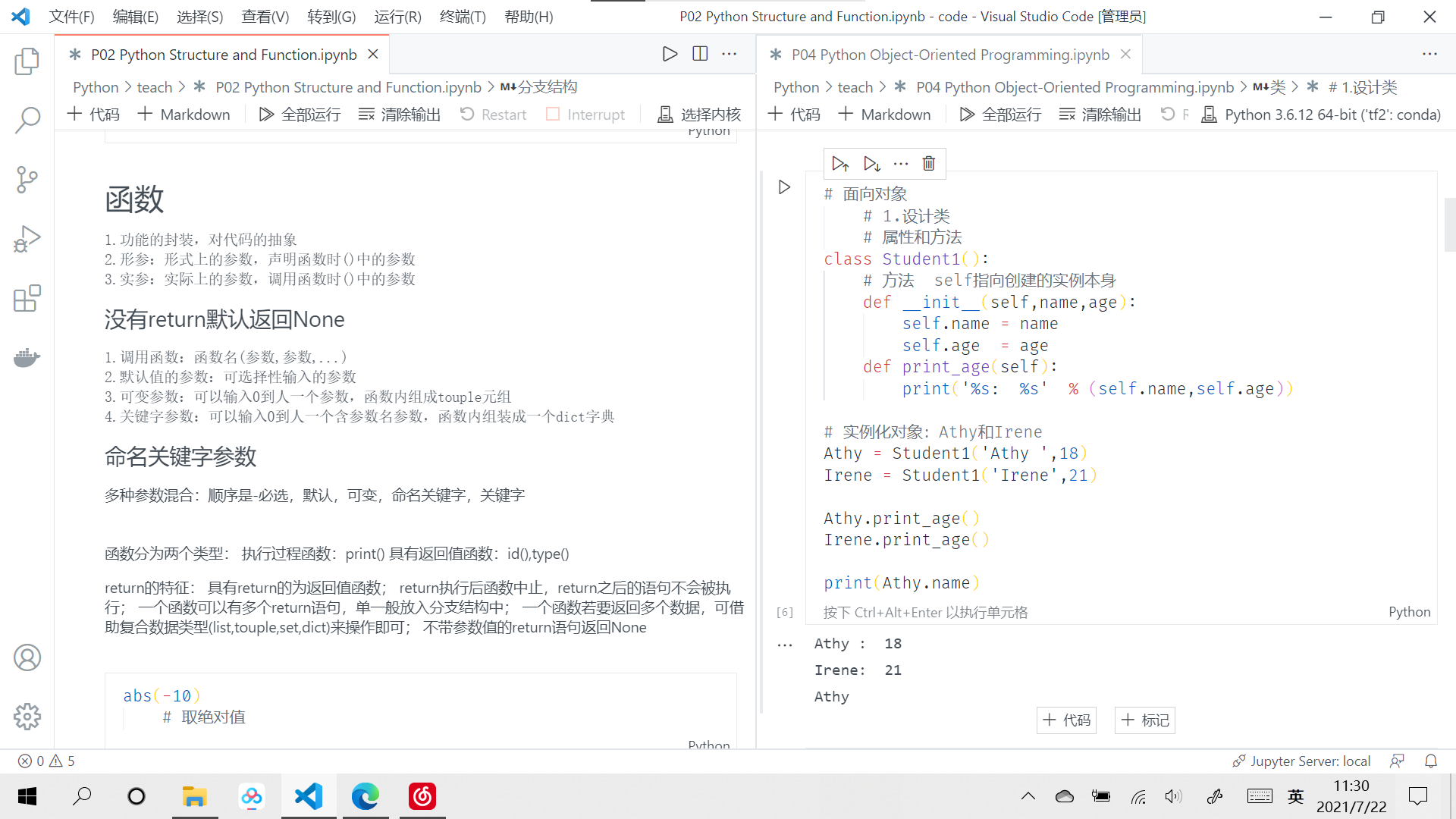Screen dimensions: 1456x819
Task: Open the Source Control view
Action: pos(27,180)
